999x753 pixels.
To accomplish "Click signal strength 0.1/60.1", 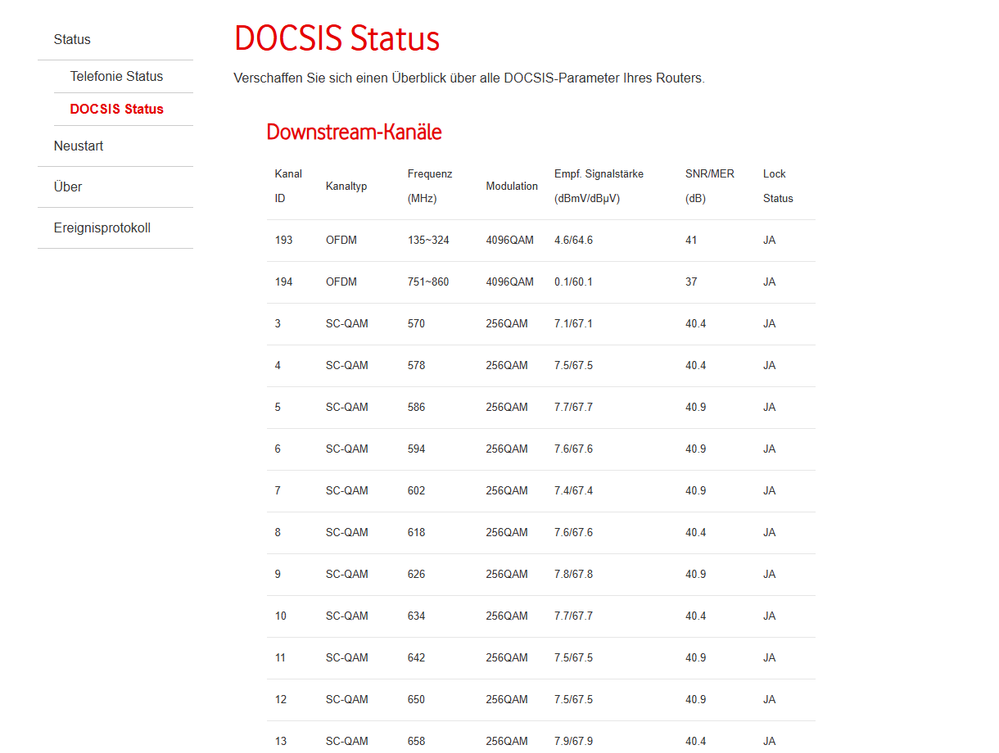I will (x=573, y=282).
